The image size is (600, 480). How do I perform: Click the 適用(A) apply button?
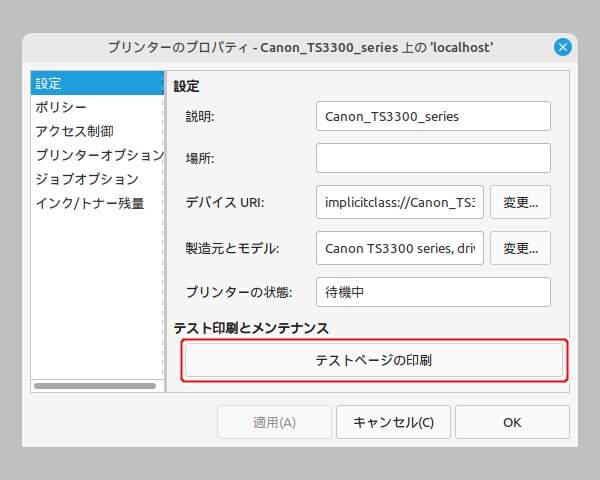pyautogui.click(x=274, y=422)
